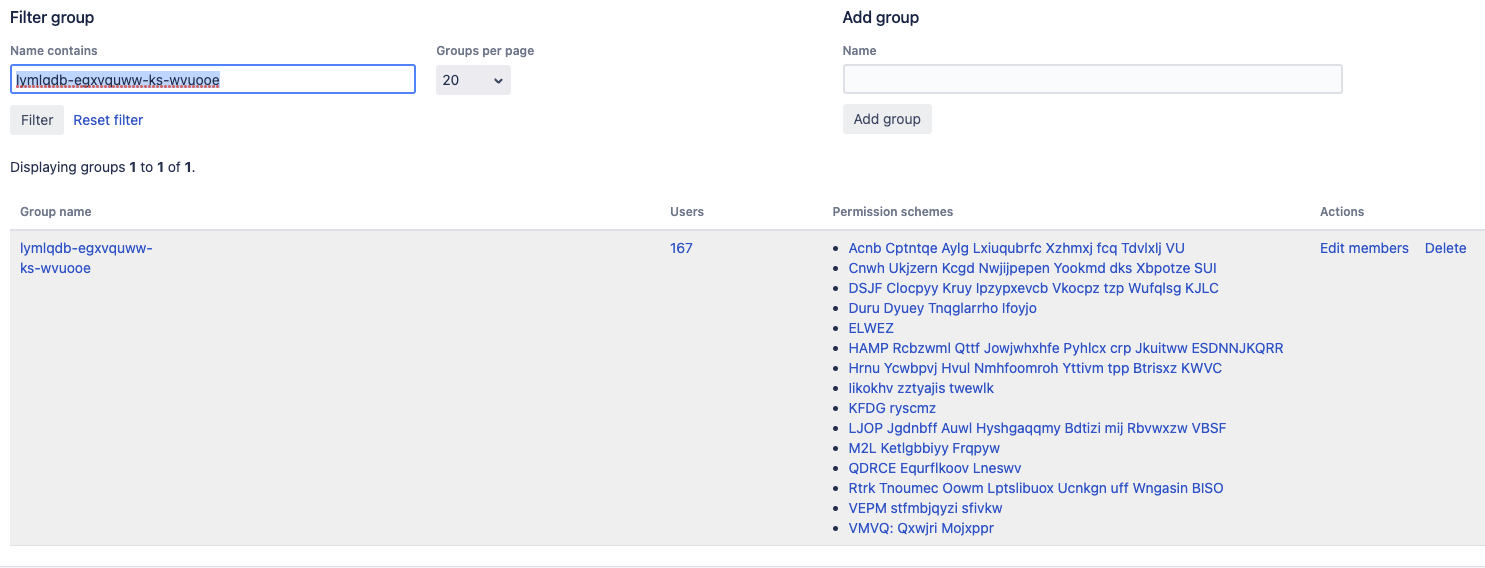Click the Filter button
Viewport: 1485px width, 568px height.
pyautogui.click(x=37, y=120)
